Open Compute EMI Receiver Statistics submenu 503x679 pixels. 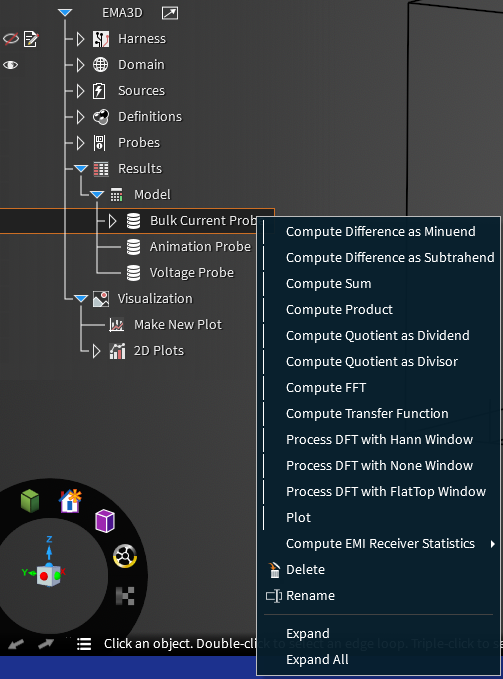tap(380, 543)
